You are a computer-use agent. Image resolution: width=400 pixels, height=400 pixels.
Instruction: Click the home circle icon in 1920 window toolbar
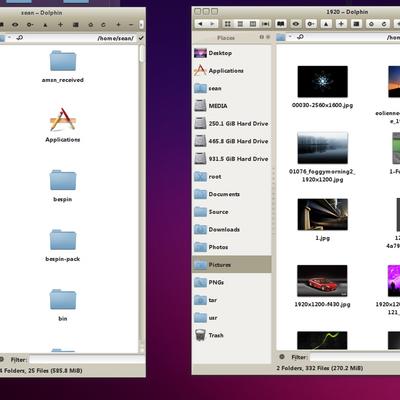(372, 24)
